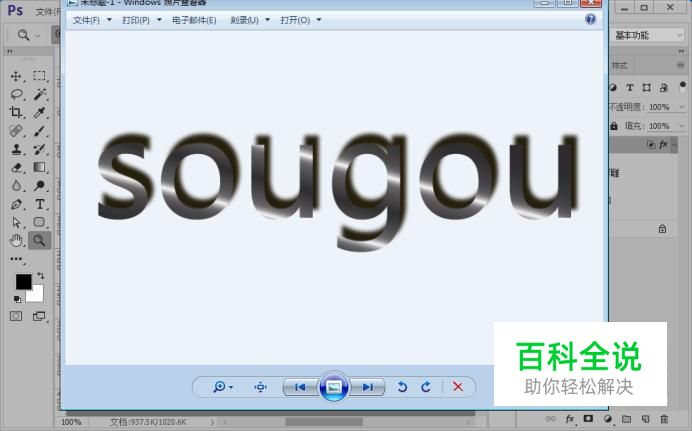Select the Zoom tool in Photoshop toolbox
The width and height of the screenshot is (692, 431).
click(40, 240)
